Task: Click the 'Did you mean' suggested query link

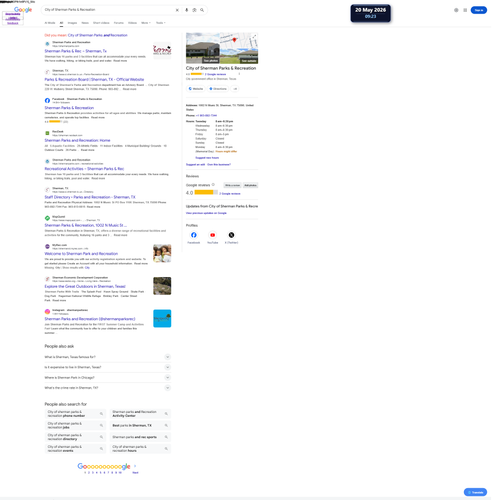Action: click(x=98, y=35)
